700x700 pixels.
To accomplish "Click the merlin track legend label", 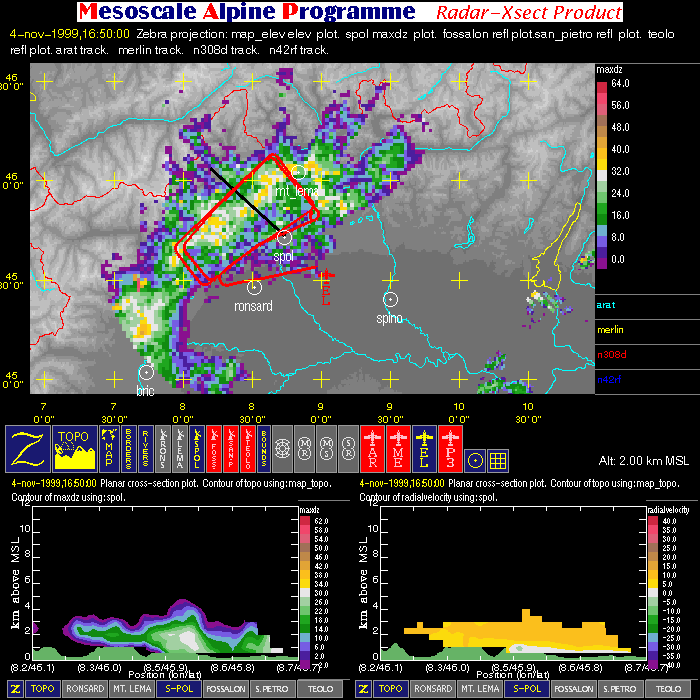I will [x=610, y=330].
